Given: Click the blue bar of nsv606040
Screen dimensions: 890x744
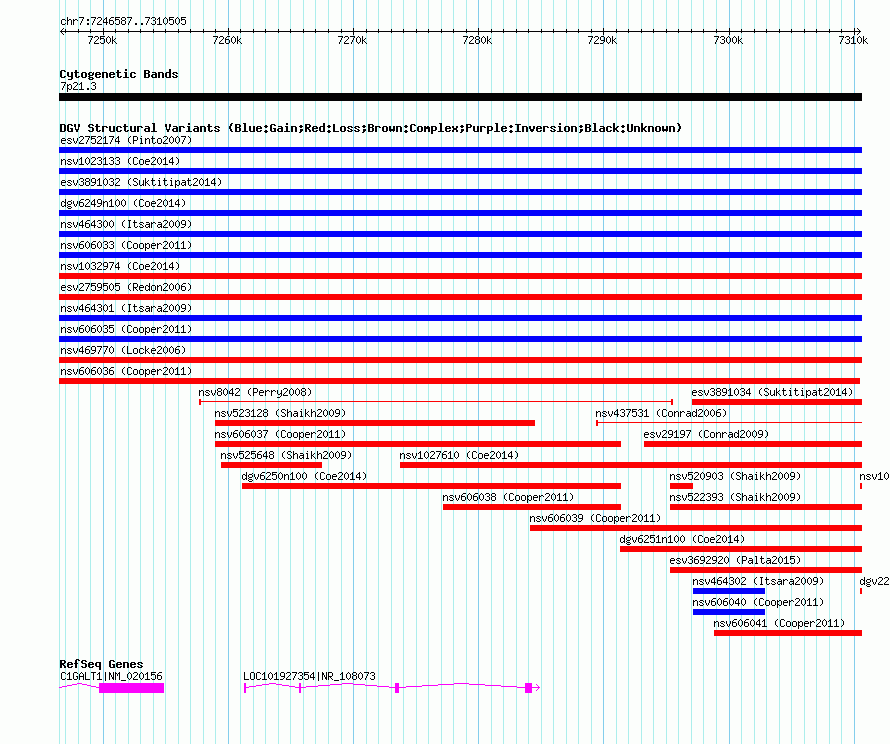Looking at the screenshot, I should point(729,612).
